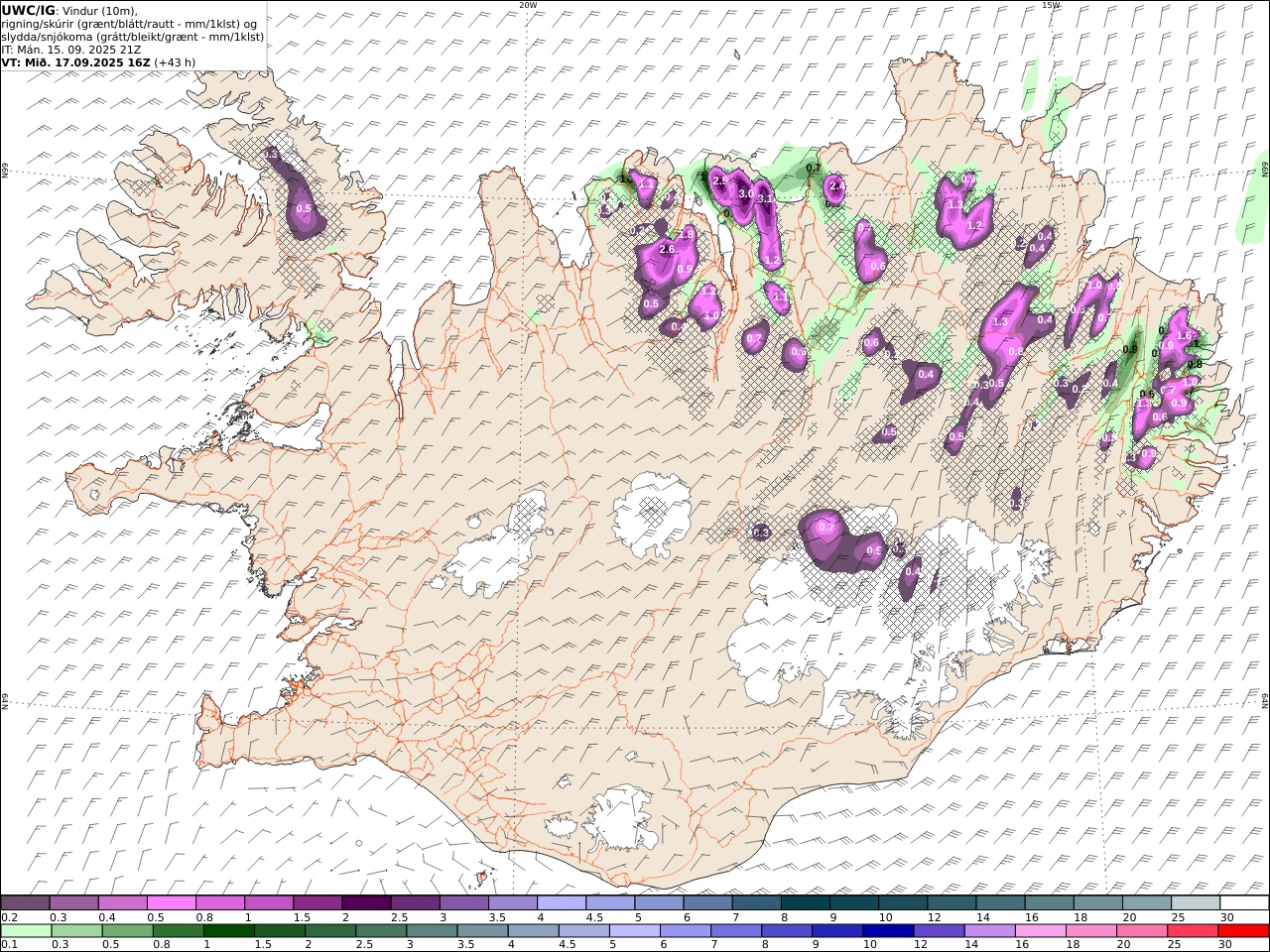Click the '2.6' snowfall value on the map
Image resolution: width=1270 pixels, height=952 pixels.
(667, 250)
